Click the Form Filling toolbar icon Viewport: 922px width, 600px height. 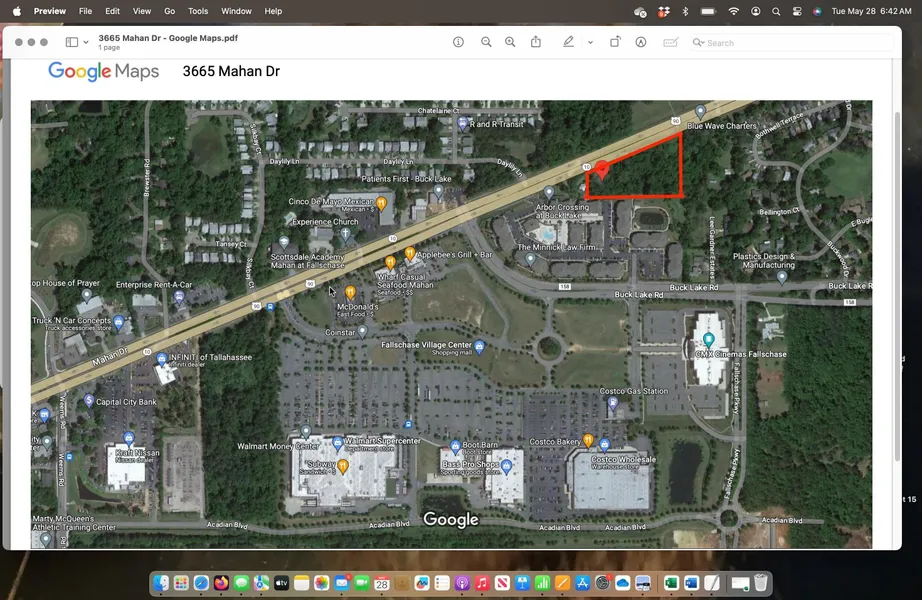pyautogui.click(x=670, y=42)
